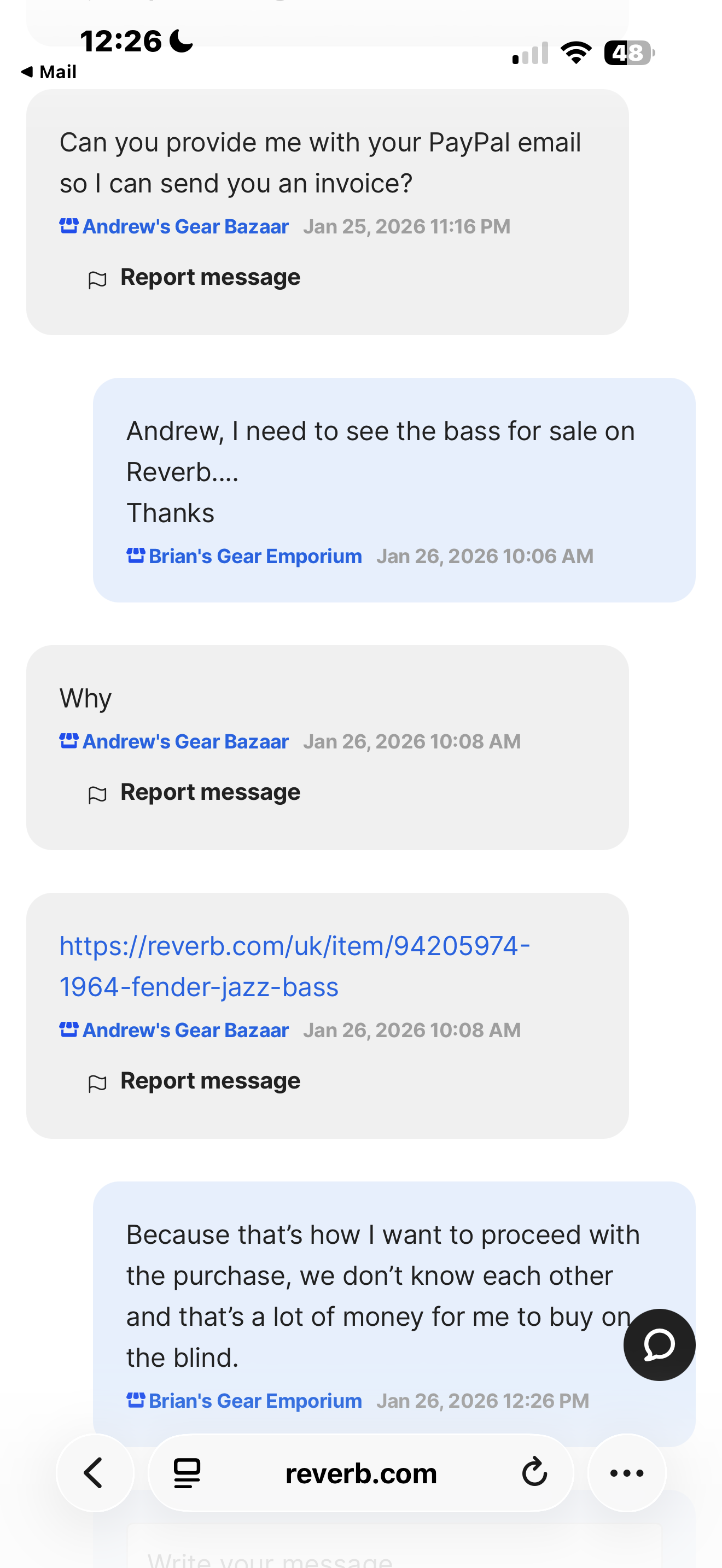
Task: Open the page reader menu icon
Action: click(187, 1473)
